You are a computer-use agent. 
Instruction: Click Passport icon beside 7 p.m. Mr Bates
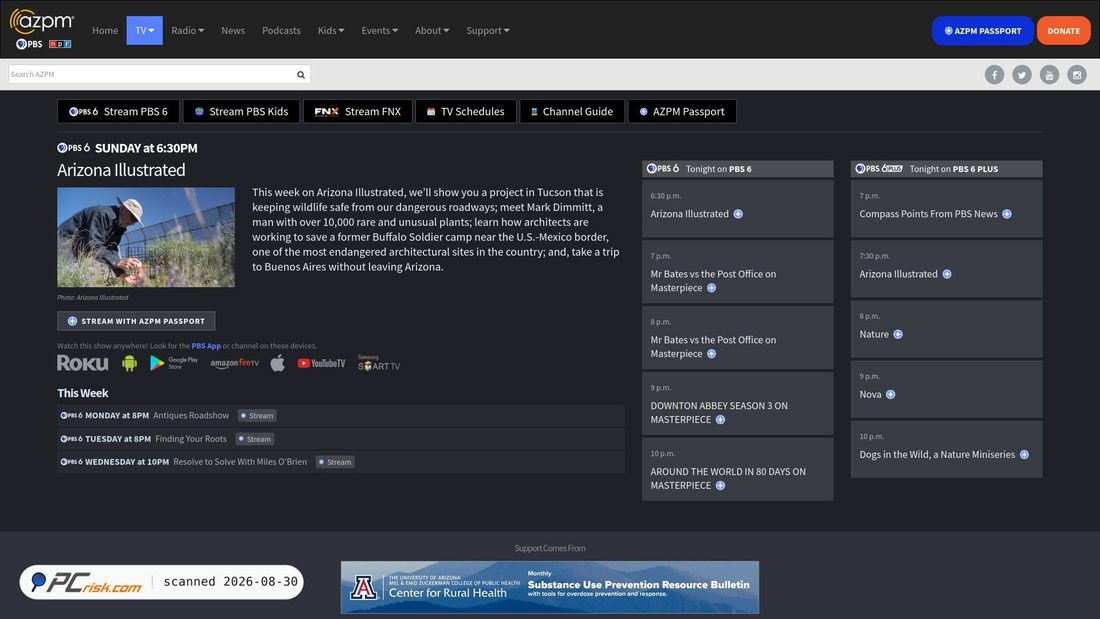point(711,288)
